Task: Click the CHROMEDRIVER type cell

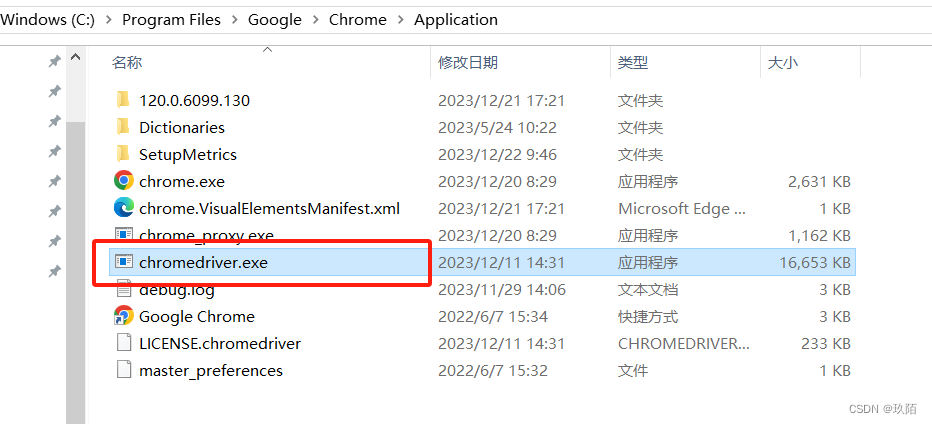Action: pyautogui.click(x=684, y=344)
